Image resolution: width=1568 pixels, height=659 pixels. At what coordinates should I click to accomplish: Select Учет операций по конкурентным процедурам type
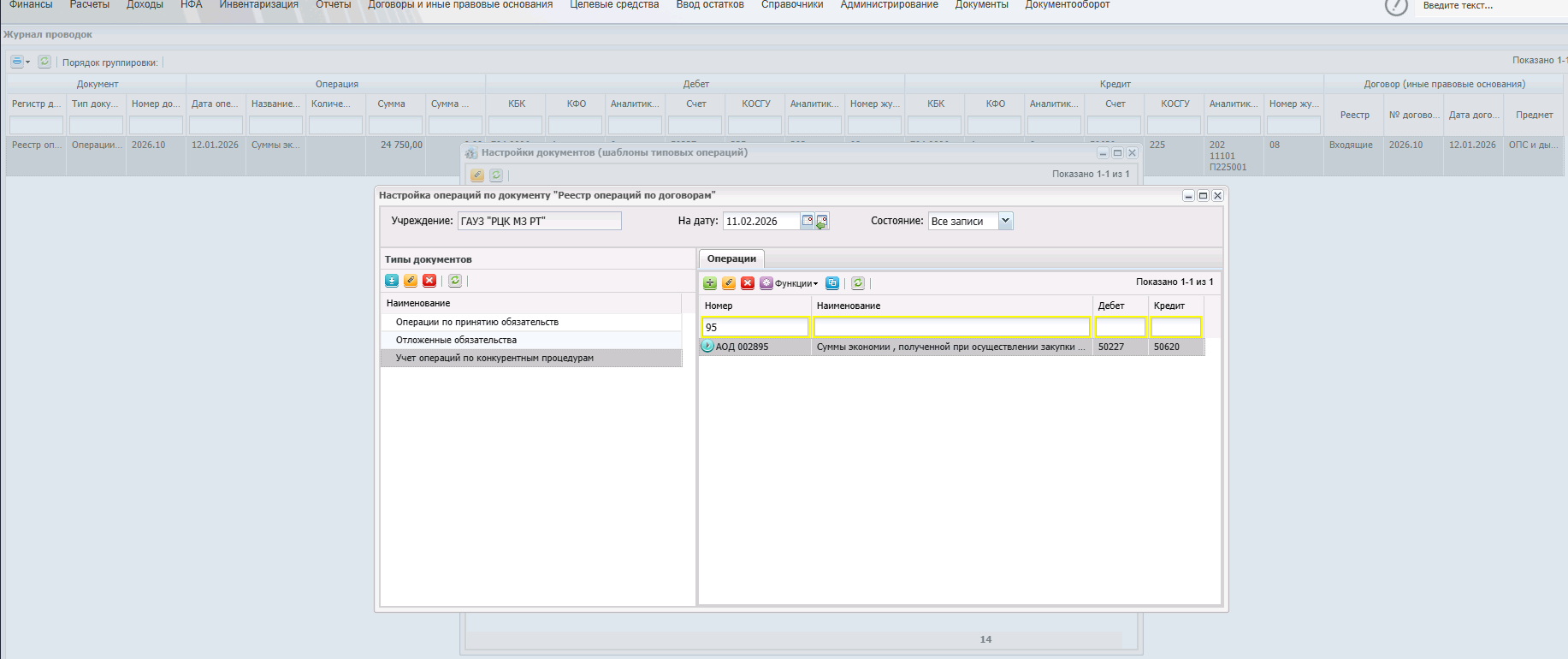(x=531, y=358)
